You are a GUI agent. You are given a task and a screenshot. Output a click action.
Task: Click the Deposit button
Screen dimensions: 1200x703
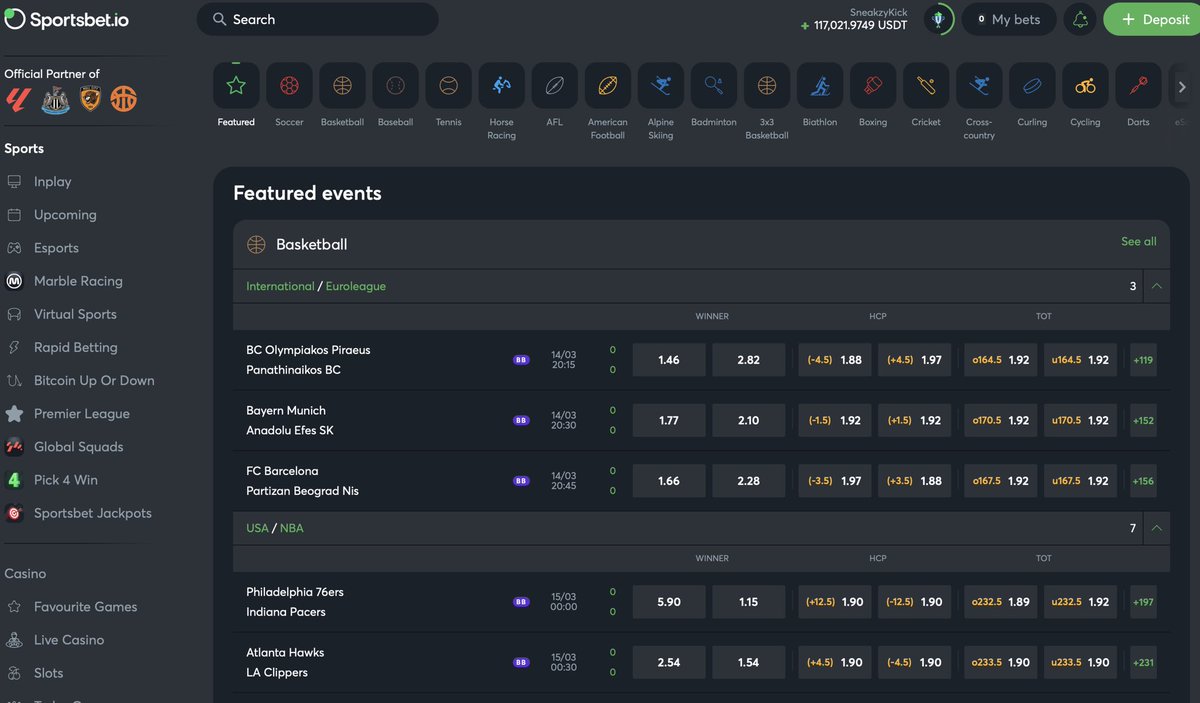1155,19
